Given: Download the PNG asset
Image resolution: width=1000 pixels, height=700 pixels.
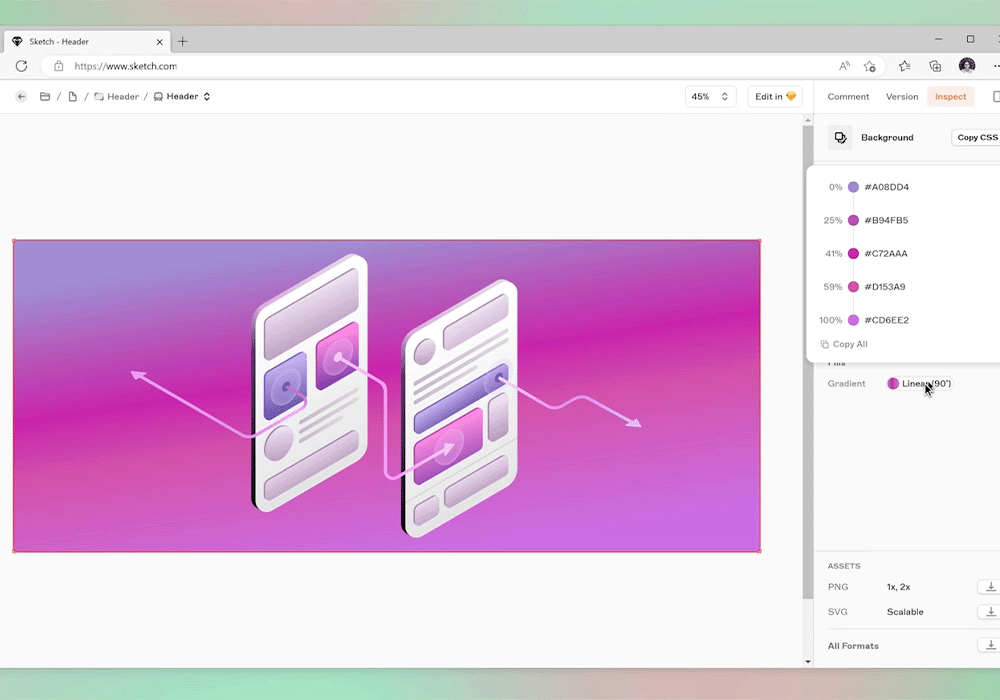Looking at the screenshot, I should click(990, 587).
